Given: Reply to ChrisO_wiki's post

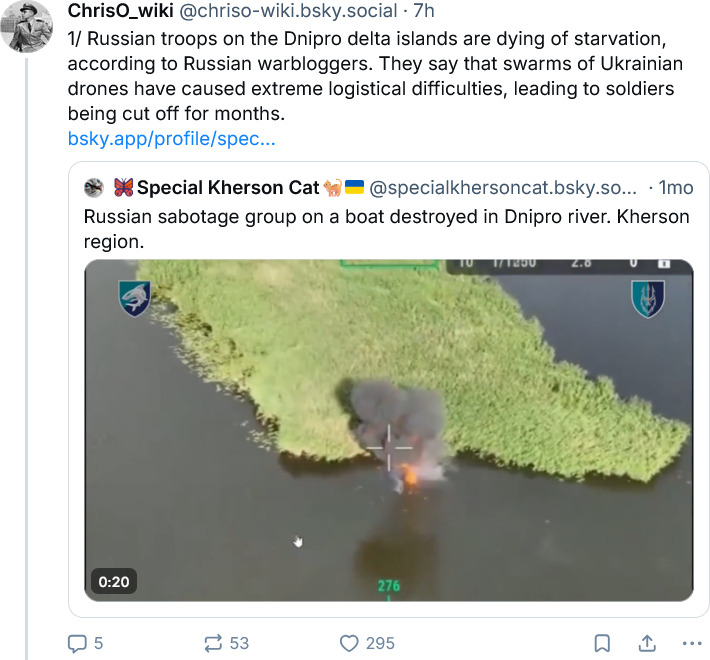Looking at the screenshot, I should [78, 643].
